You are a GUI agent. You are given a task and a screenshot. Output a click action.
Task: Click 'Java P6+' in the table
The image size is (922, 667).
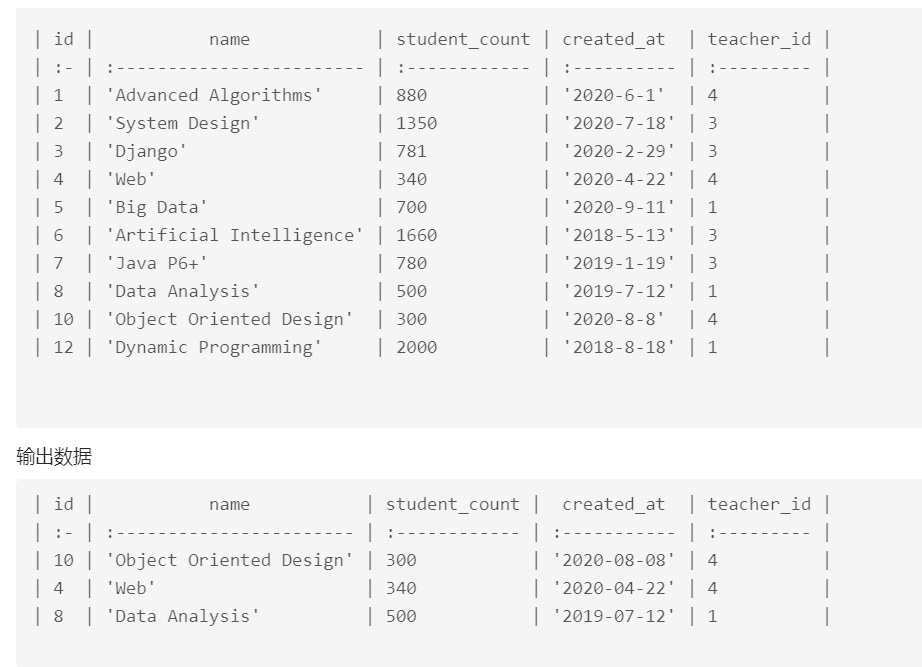(157, 263)
